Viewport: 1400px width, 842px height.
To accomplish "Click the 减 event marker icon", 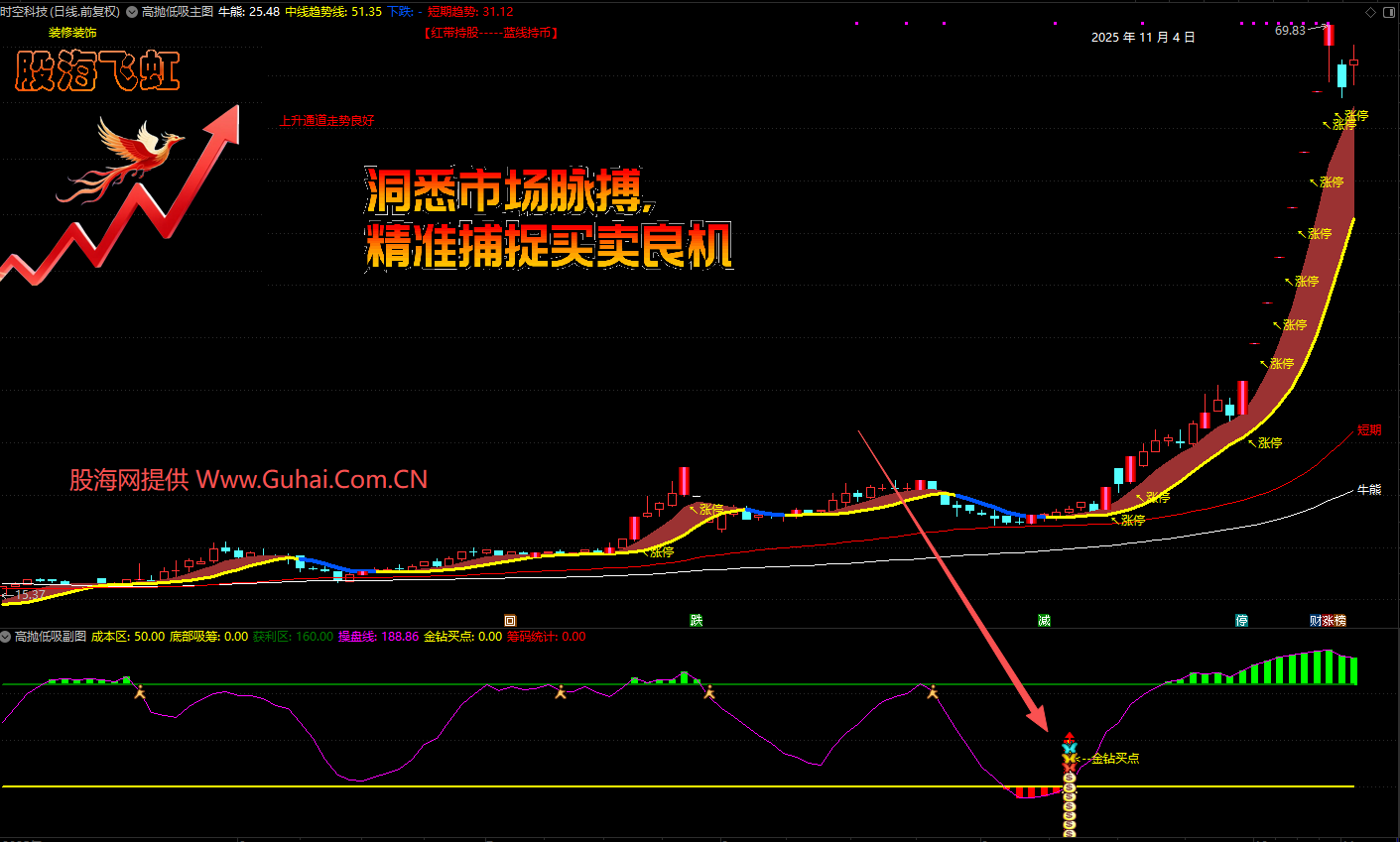I will [1044, 621].
